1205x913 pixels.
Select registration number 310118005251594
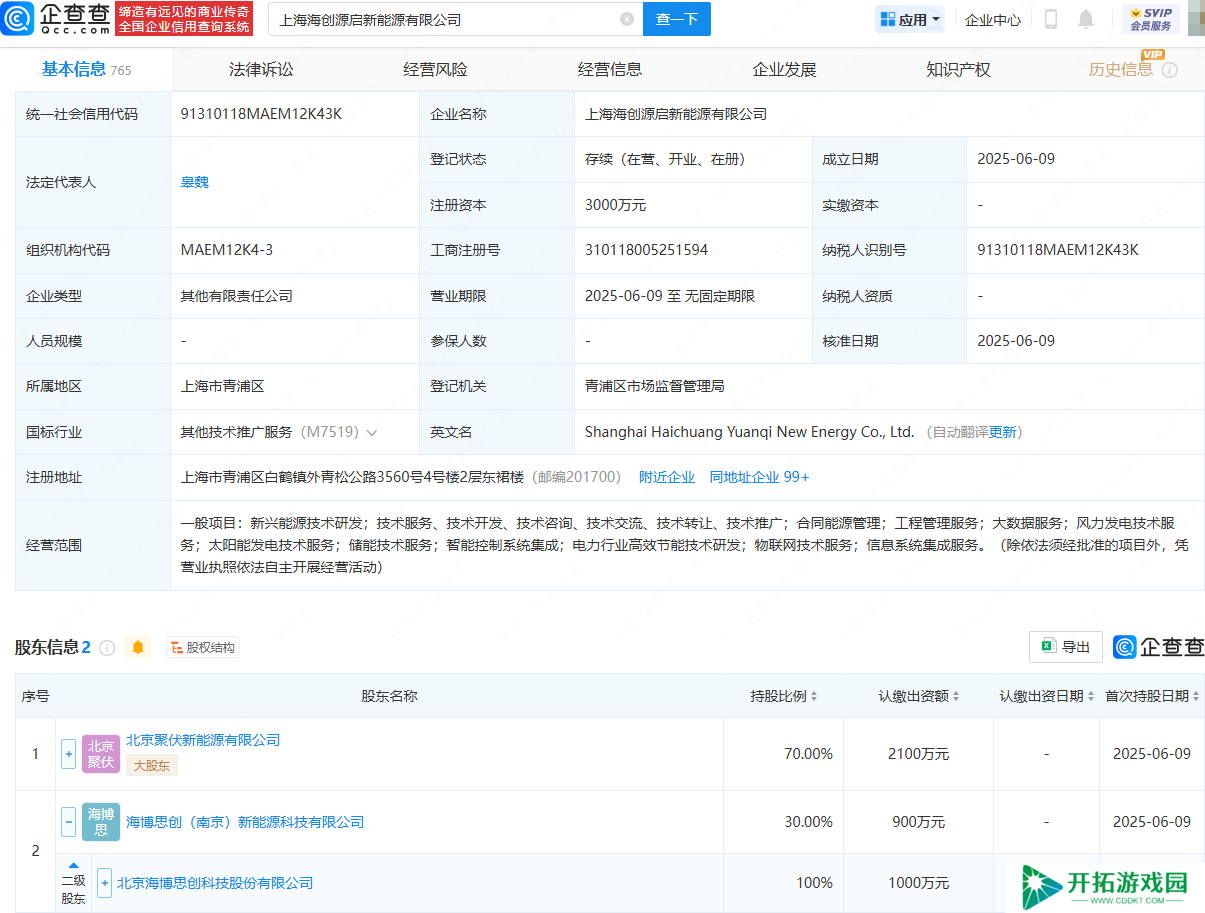pyautogui.click(x=646, y=250)
